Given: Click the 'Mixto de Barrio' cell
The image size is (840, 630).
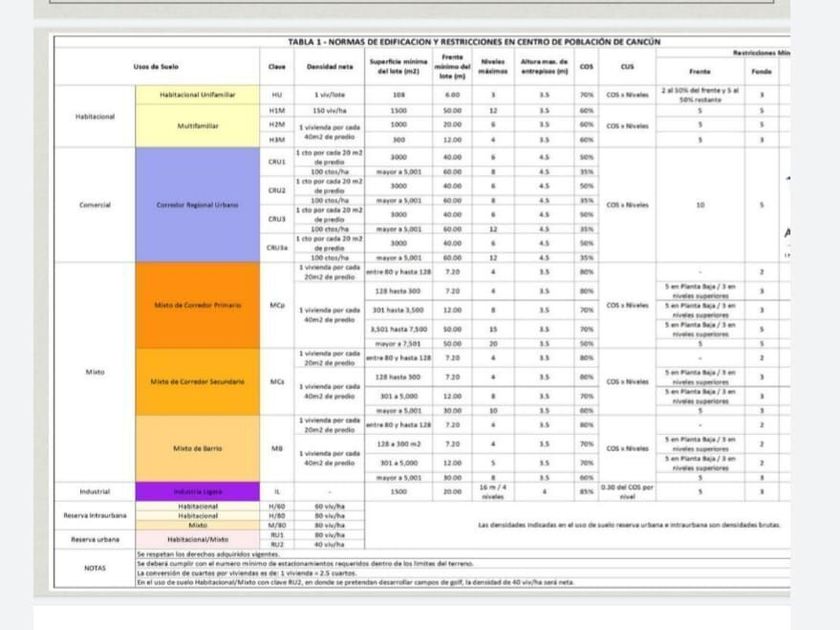Looking at the screenshot, I should coord(198,448).
